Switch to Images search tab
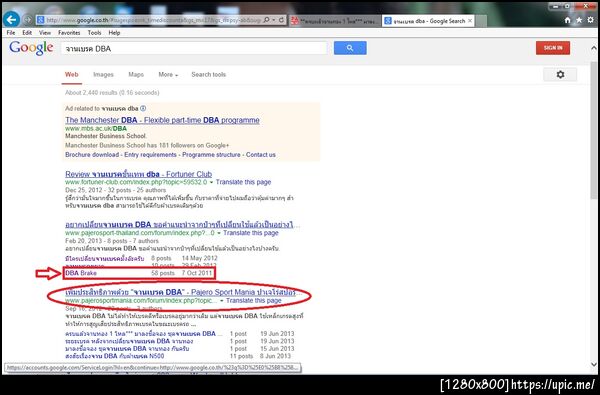 pos(103,75)
